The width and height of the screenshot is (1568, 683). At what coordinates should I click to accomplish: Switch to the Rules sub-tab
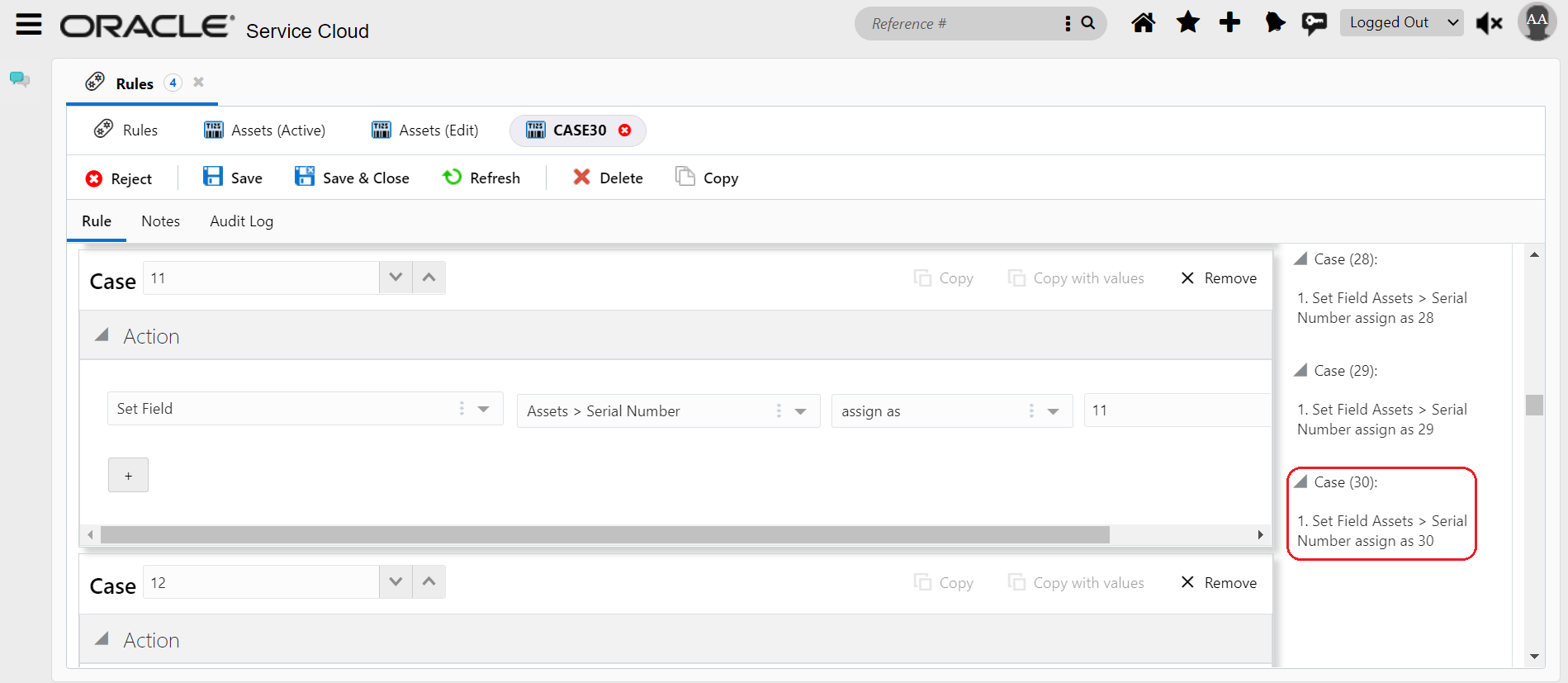pos(126,130)
